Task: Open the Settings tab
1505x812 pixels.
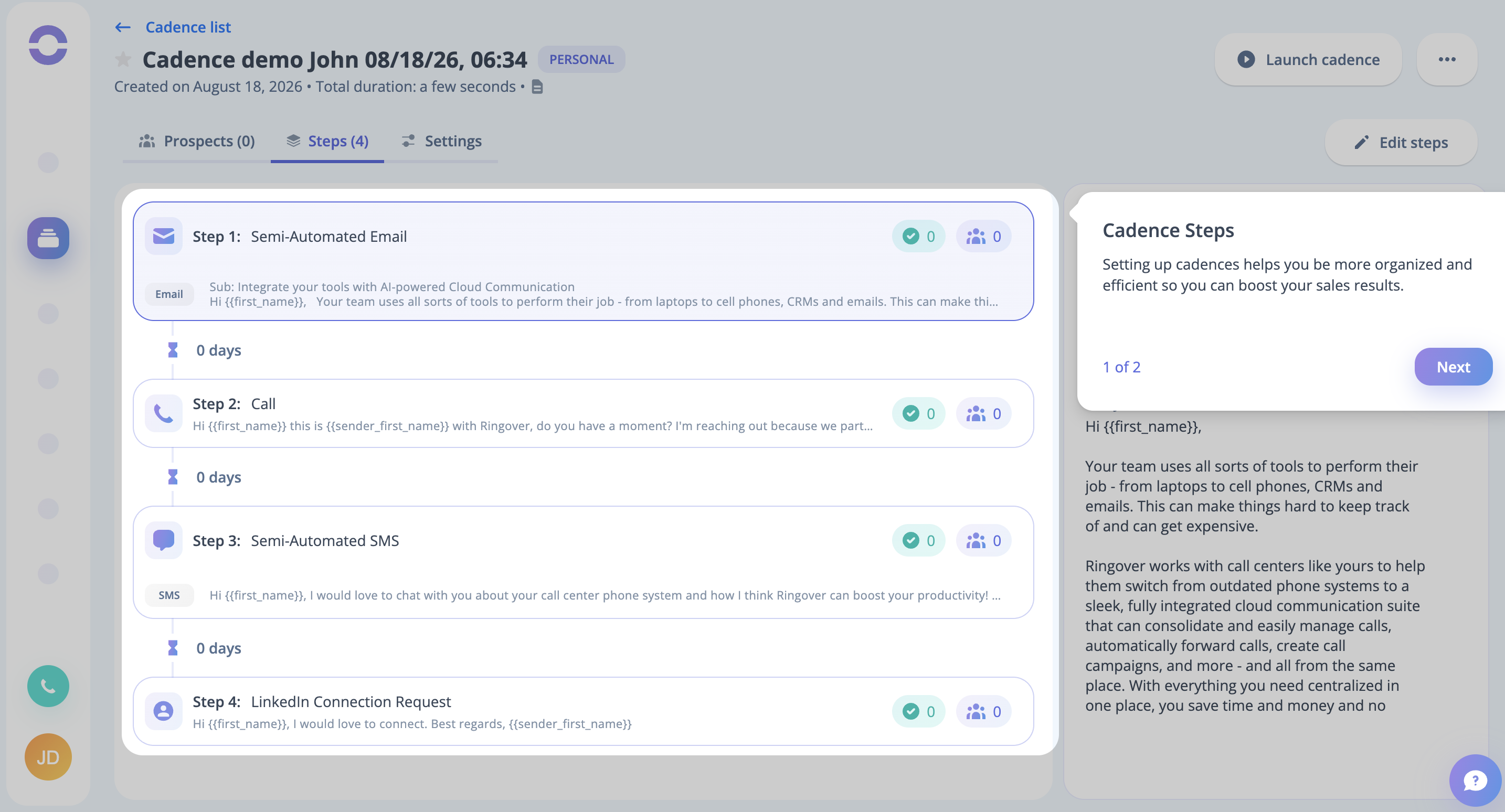Action: pyautogui.click(x=441, y=142)
